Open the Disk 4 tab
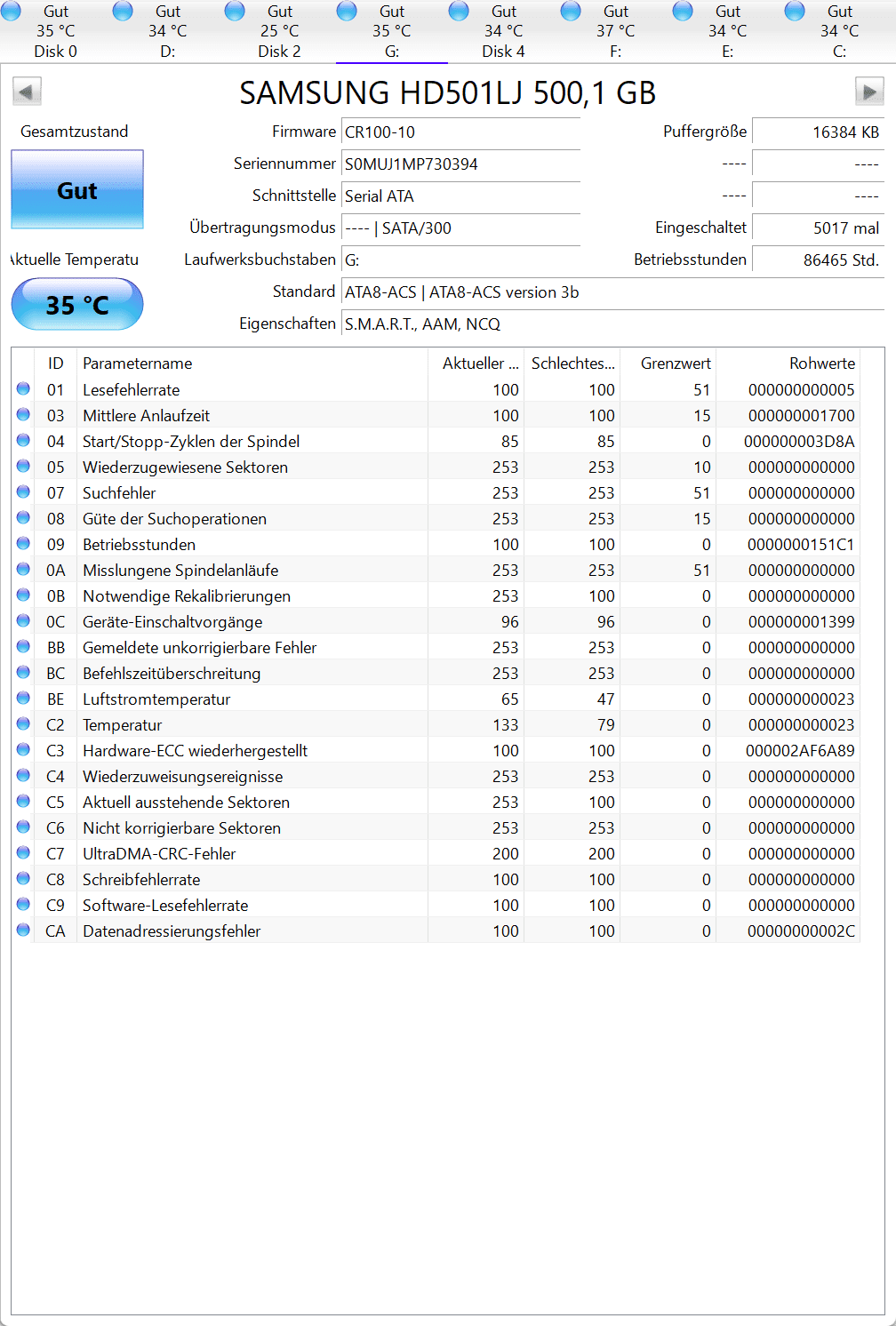Viewport: 896px width, 1326px height. 504,31
